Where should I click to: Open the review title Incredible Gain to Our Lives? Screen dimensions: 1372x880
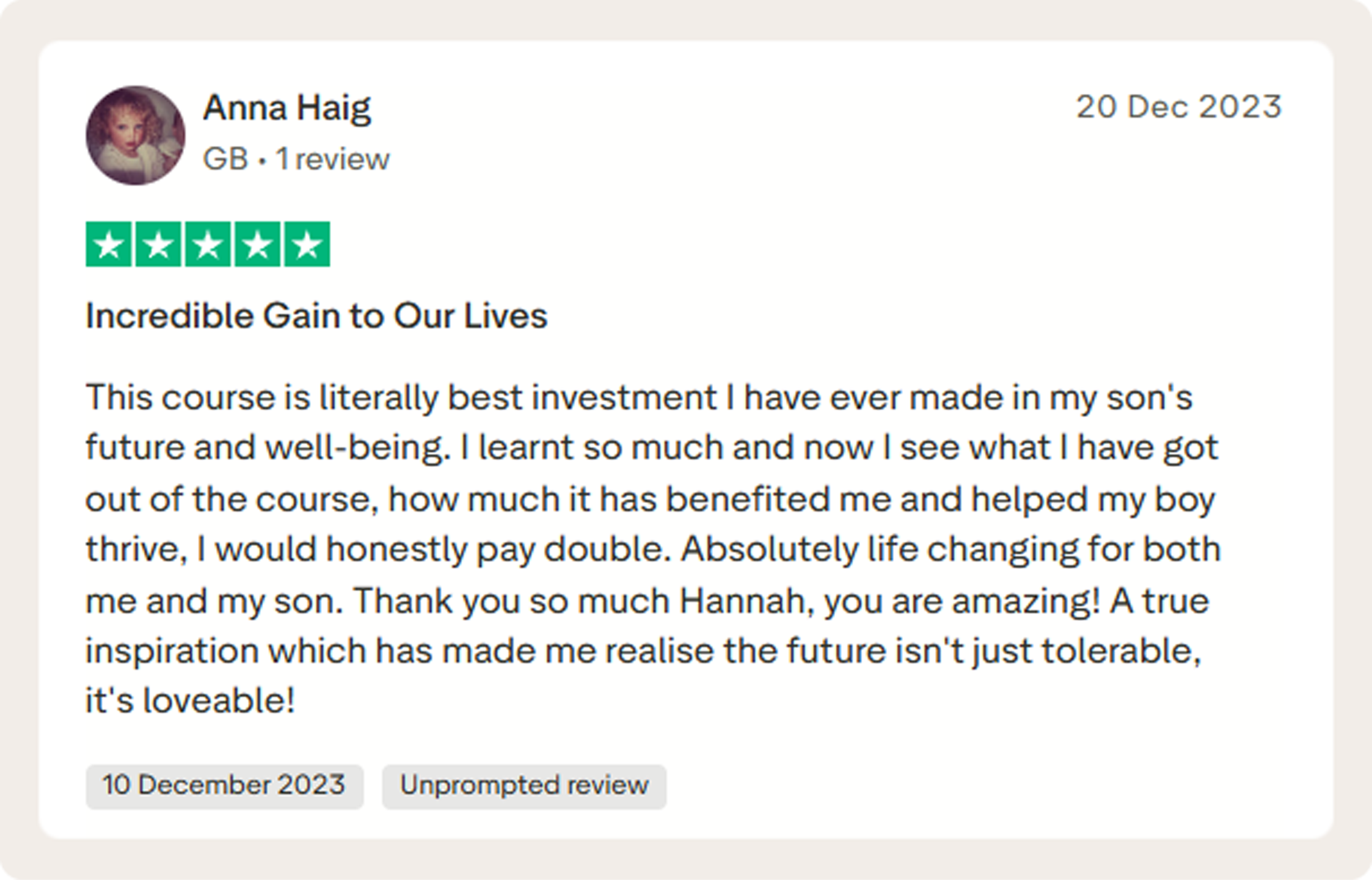point(316,316)
